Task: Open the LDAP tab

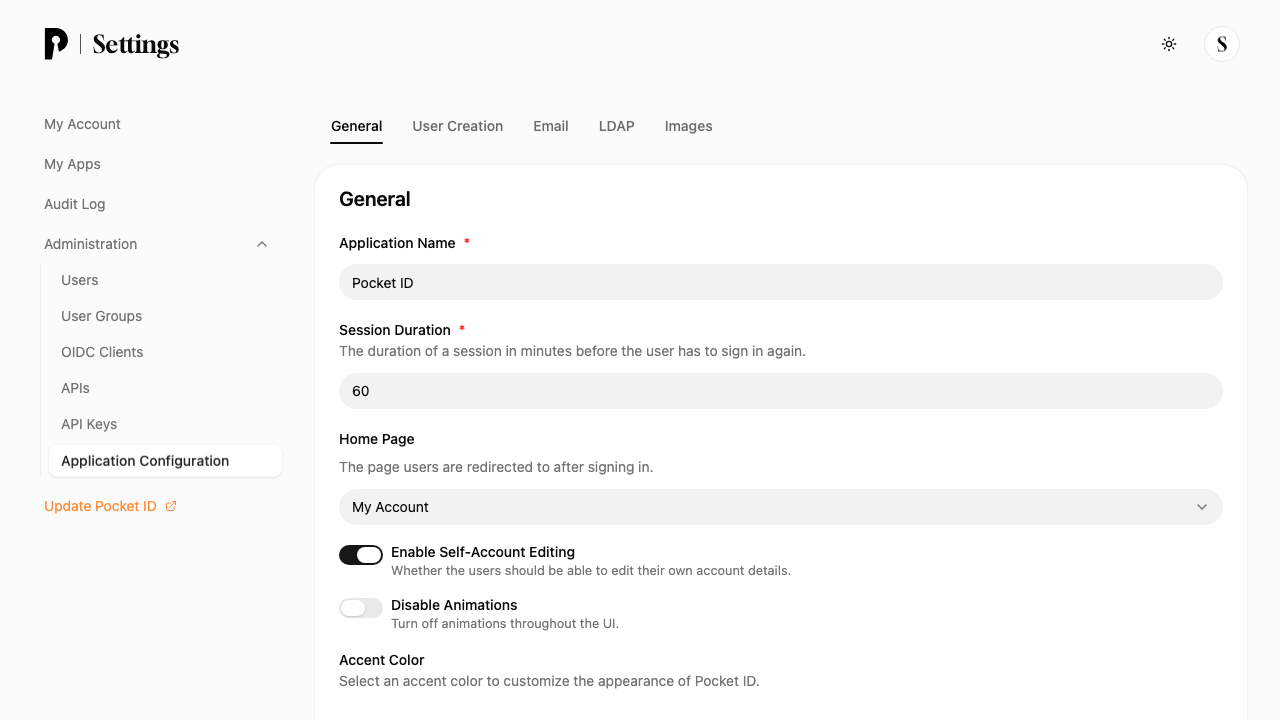Action: coord(617,126)
